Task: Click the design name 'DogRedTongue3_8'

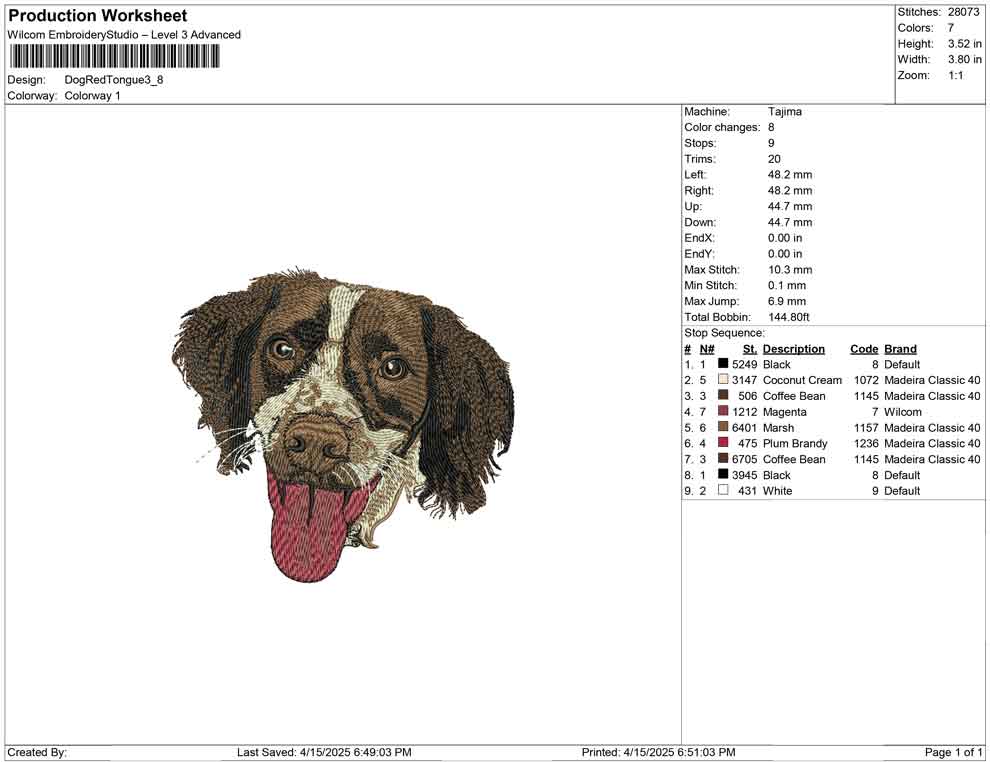Action: coord(114,80)
